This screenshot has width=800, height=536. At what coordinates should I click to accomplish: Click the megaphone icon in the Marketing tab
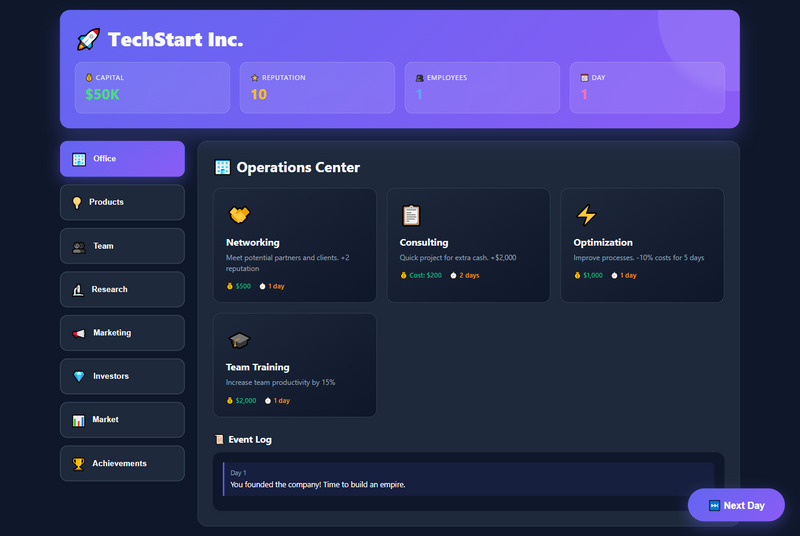click(x=79, y=334)
